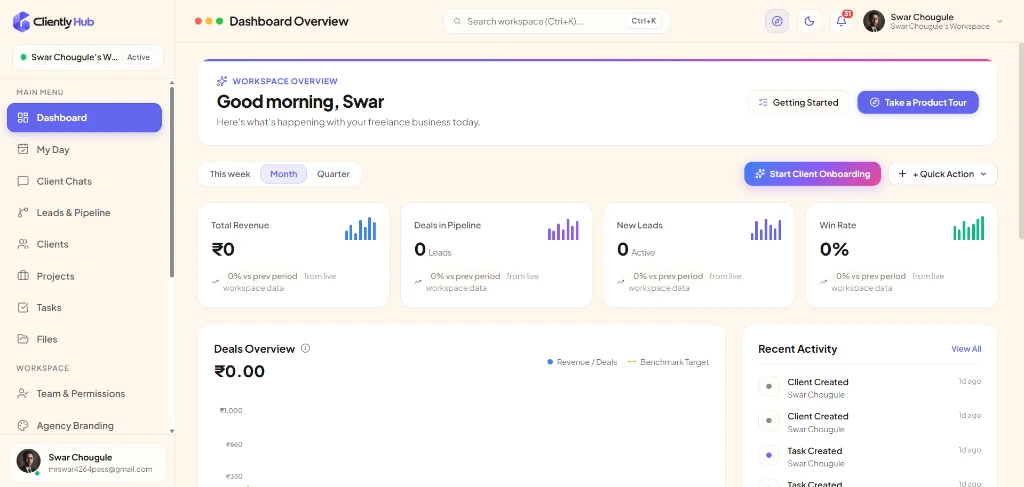The width and height of the screenshot is (1024, 487).
Task: Click the Active workspace status badge
Action: tap(138, 57)
